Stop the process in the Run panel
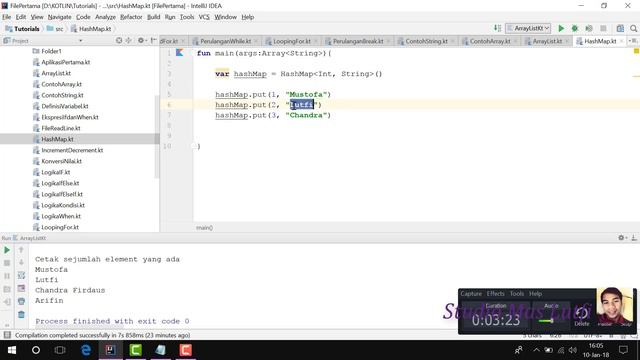This screenshot has width=640, height=360. (7, 263)
